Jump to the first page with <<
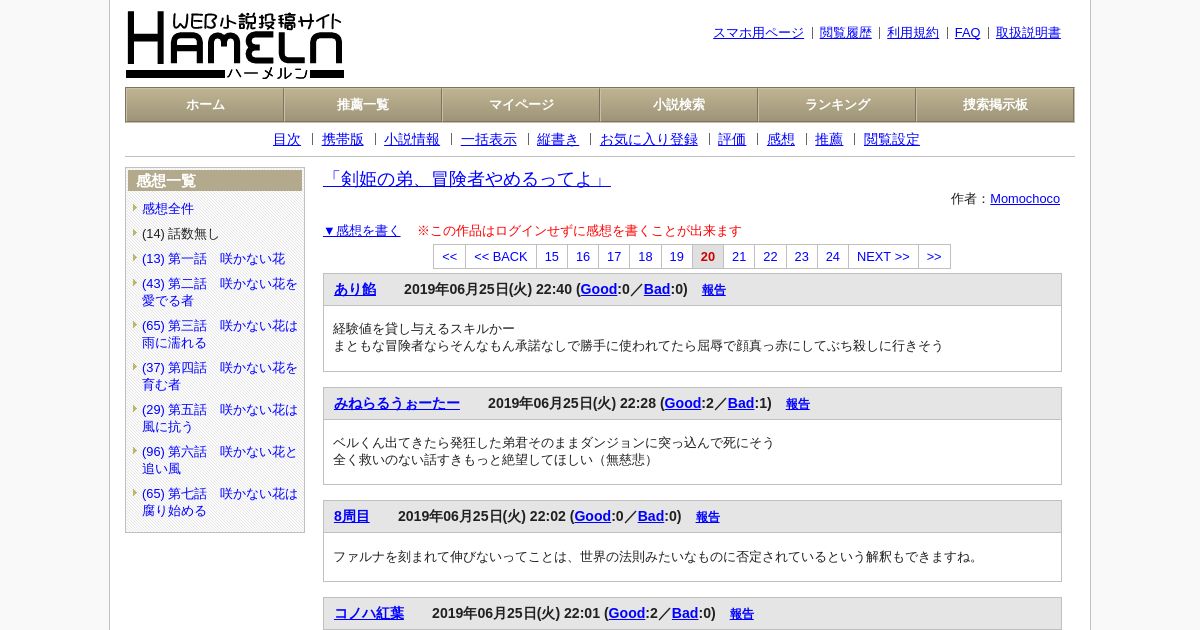The height and width of the screenshot is (630, 1200). [449, 257]
